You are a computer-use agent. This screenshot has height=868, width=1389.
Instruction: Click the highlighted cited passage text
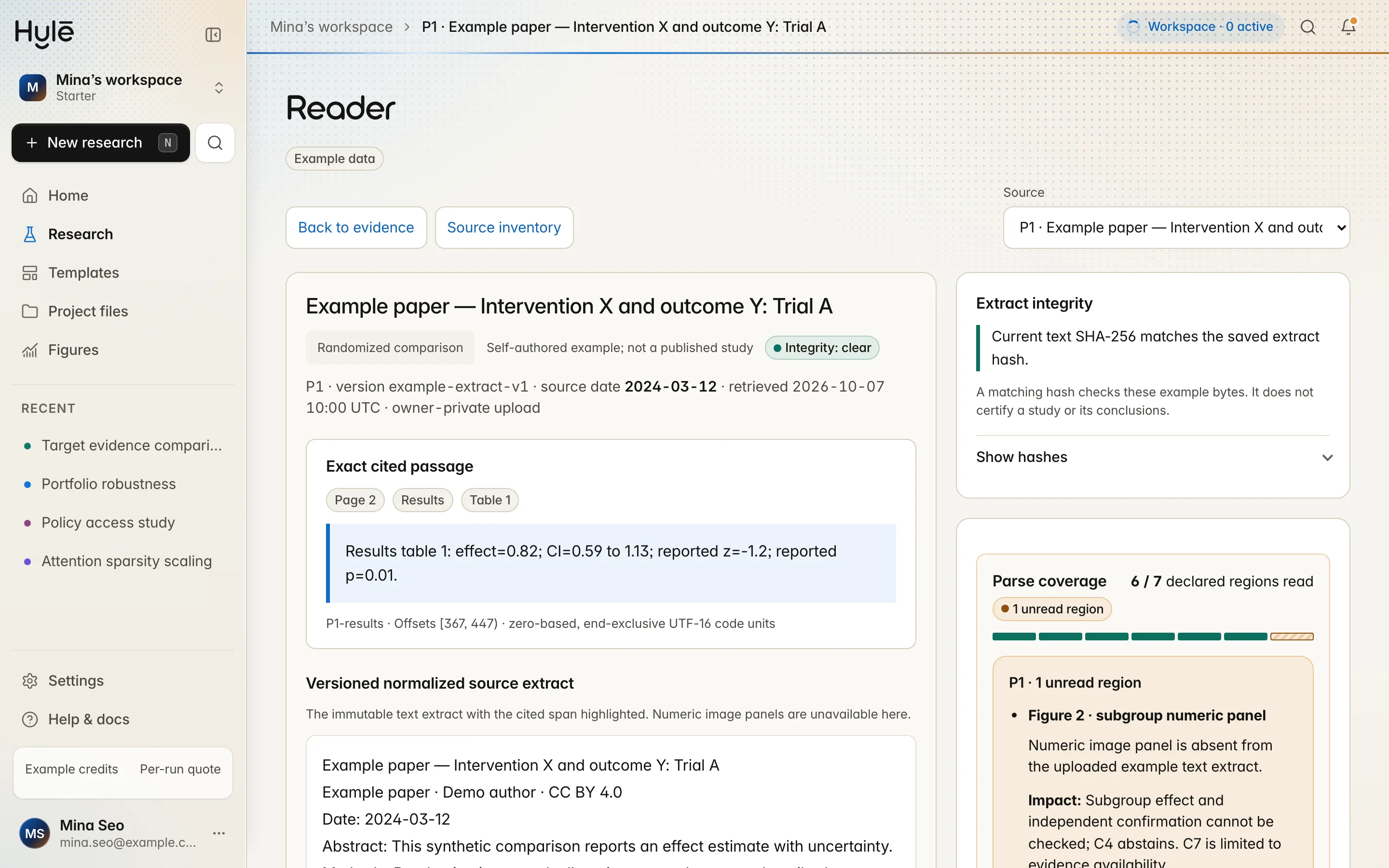611,563
